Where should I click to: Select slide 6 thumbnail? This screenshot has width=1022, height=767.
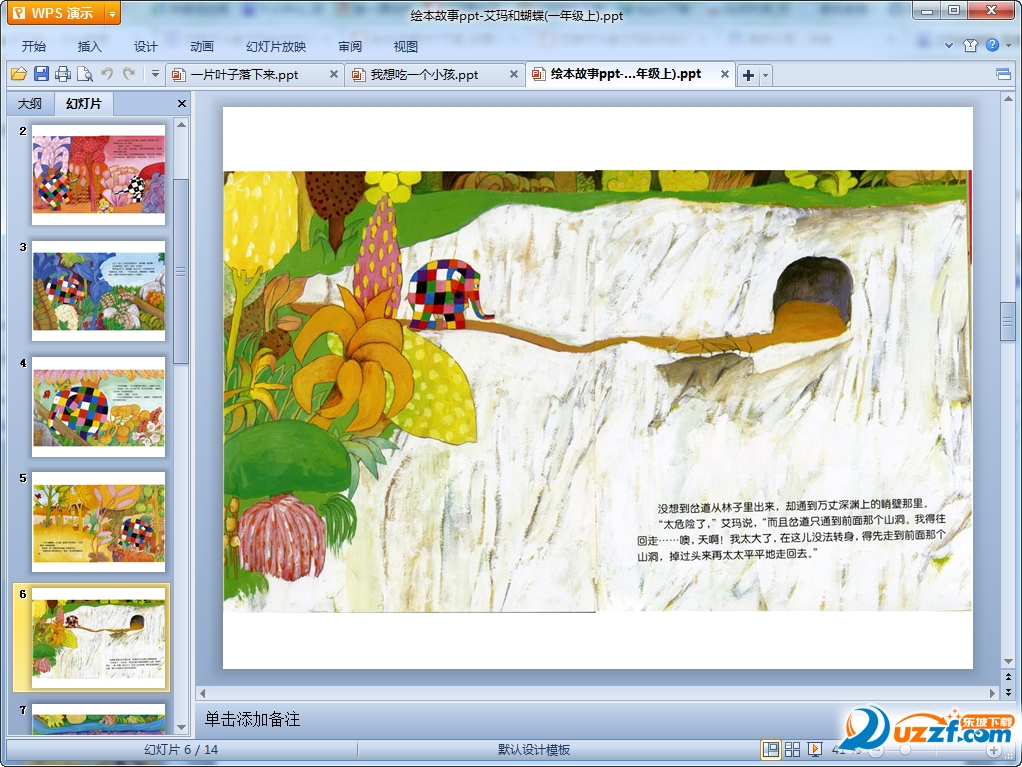[98, 638]
